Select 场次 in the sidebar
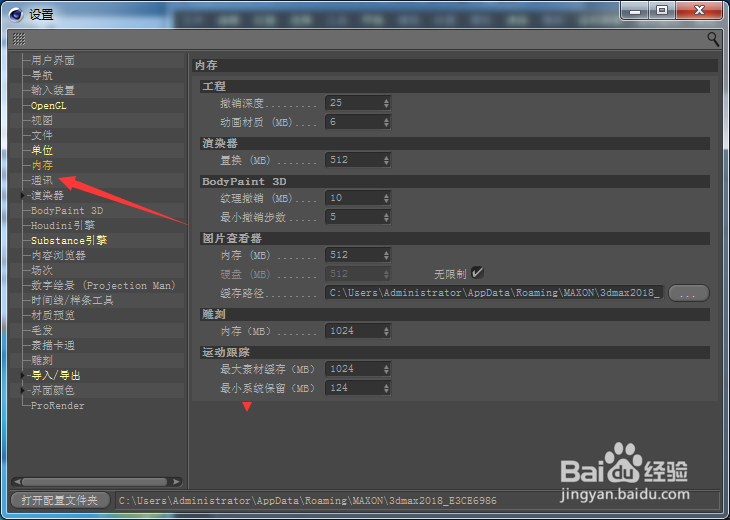The height and width of the screenshot is (520, 730). coord(42,270)
